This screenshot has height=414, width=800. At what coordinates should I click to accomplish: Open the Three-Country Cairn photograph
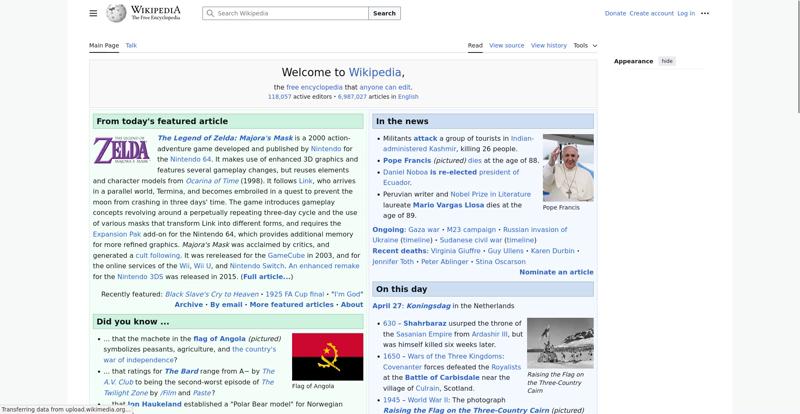(560, 343)
